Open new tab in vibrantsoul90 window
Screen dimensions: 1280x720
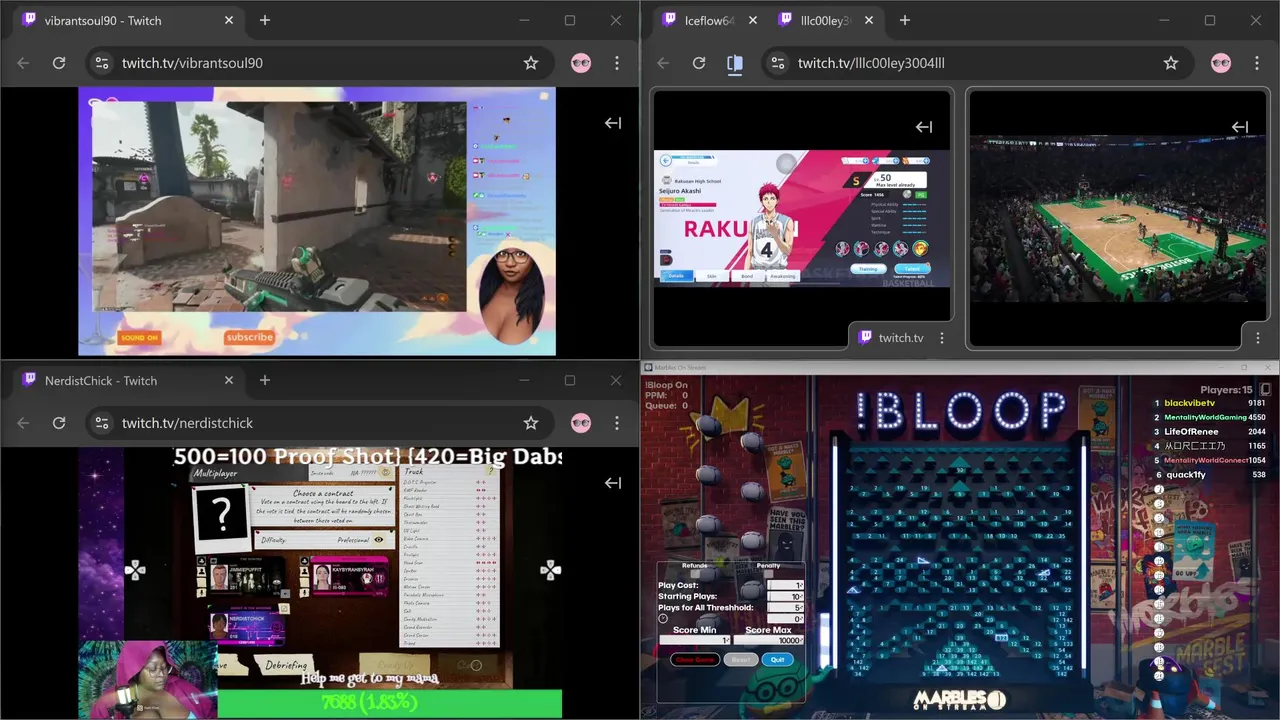(265, 20)
